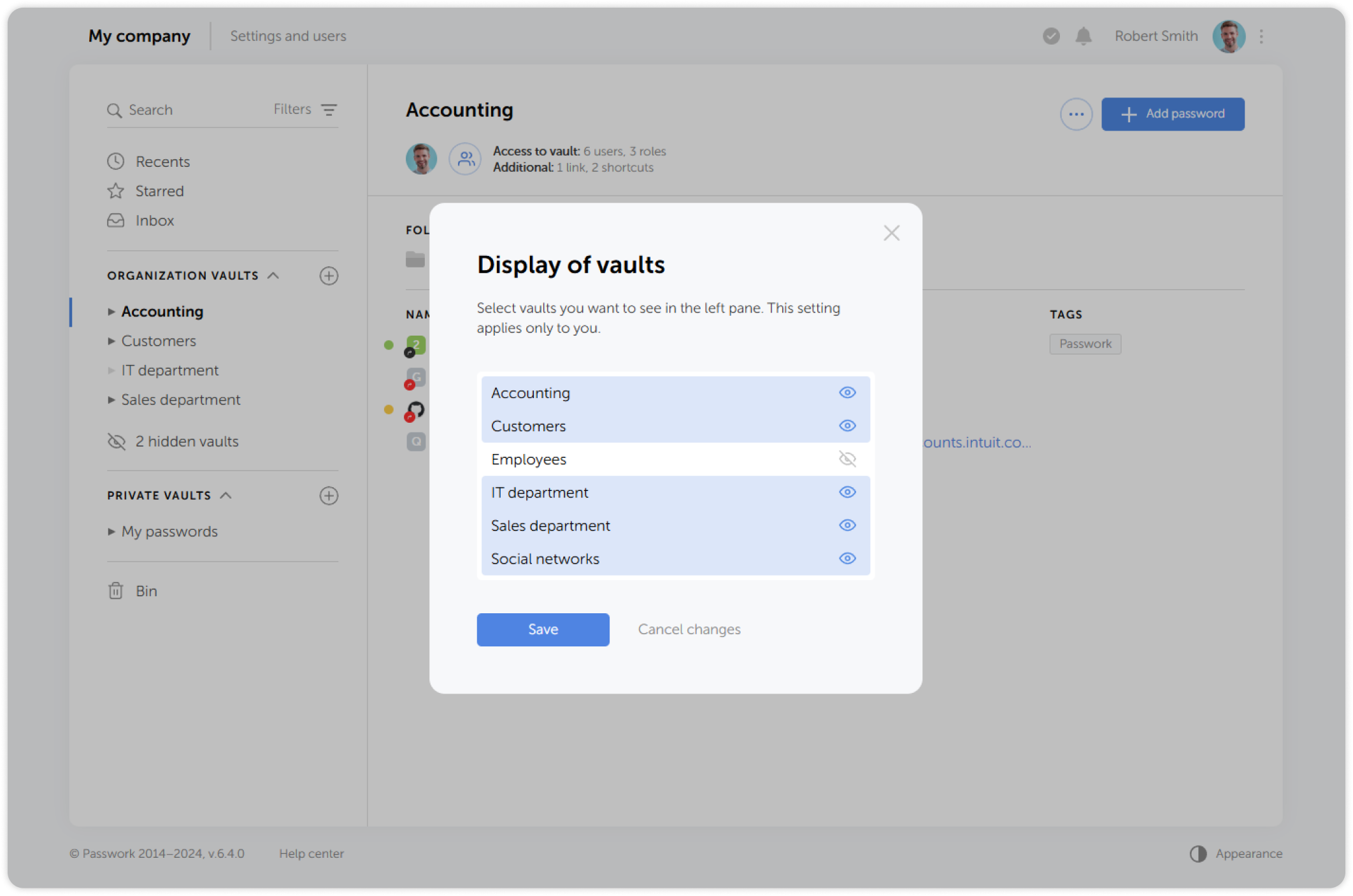This screenshot has height=896, width=1353.
Task: Open the three-dot menu next to Robert Smith
Action: click(x=1261, y=36)
